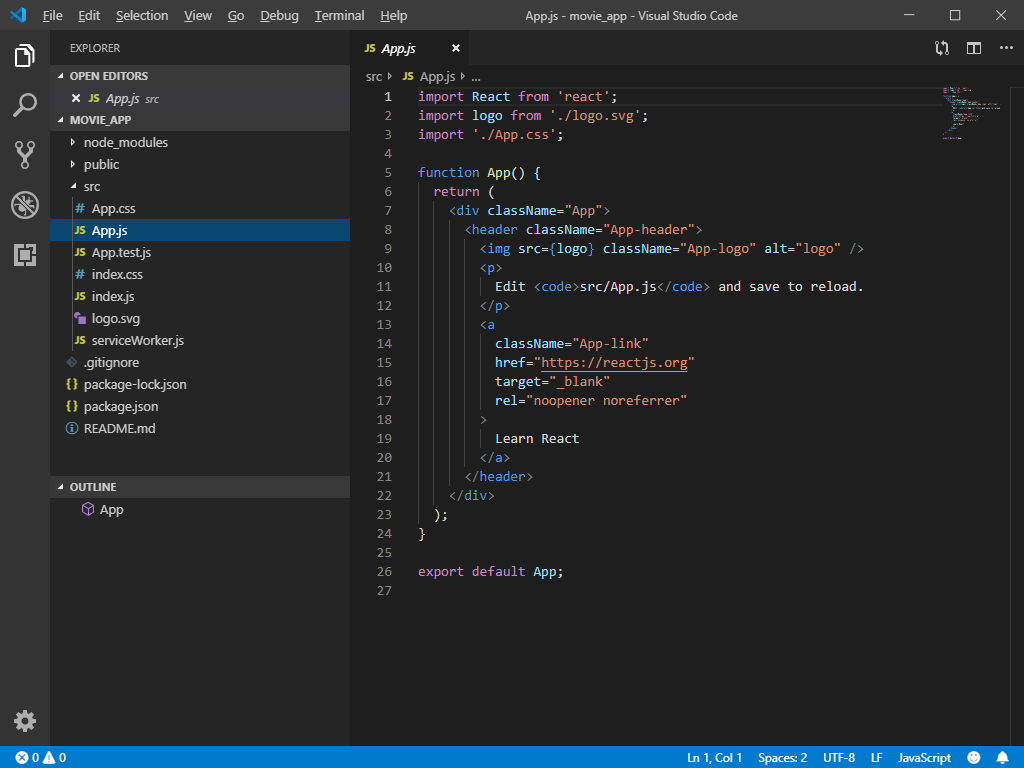This screenshot has width=1024, height=768.
Task: Change indentation via Spaces: 2
Action: click(x=782, y=758)
